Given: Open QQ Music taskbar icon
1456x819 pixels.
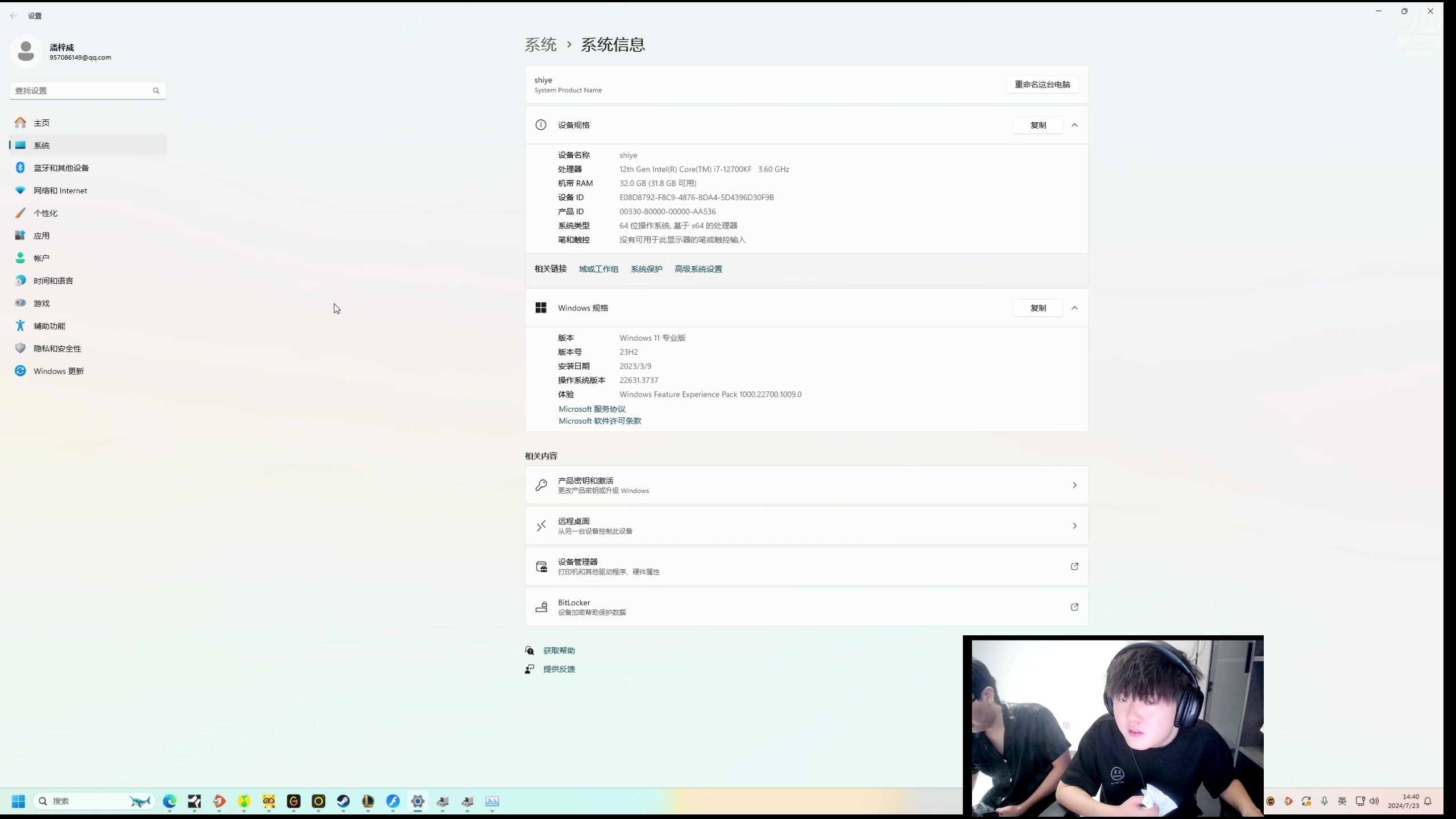Looking at the screenshot, I should [244, 801].
